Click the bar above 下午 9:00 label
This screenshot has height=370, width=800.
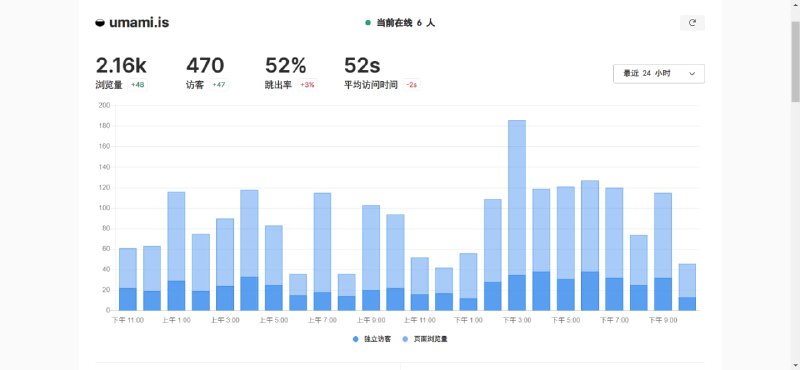click(x=663, y=252)
